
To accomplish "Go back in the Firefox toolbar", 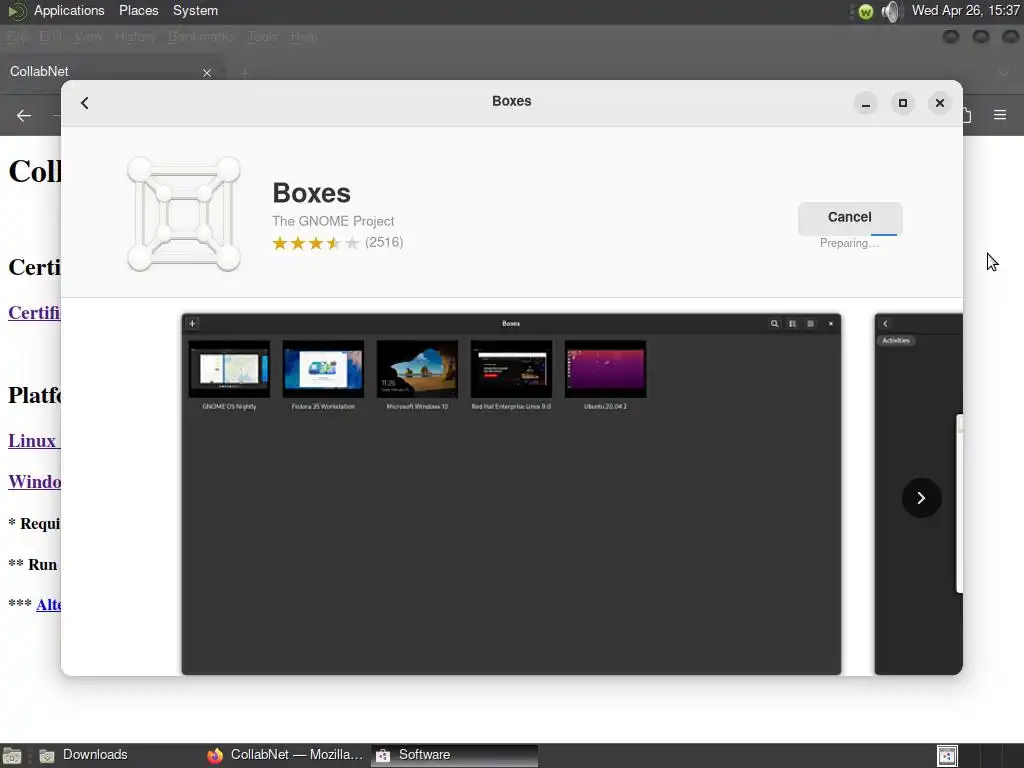I will (24, 116).
